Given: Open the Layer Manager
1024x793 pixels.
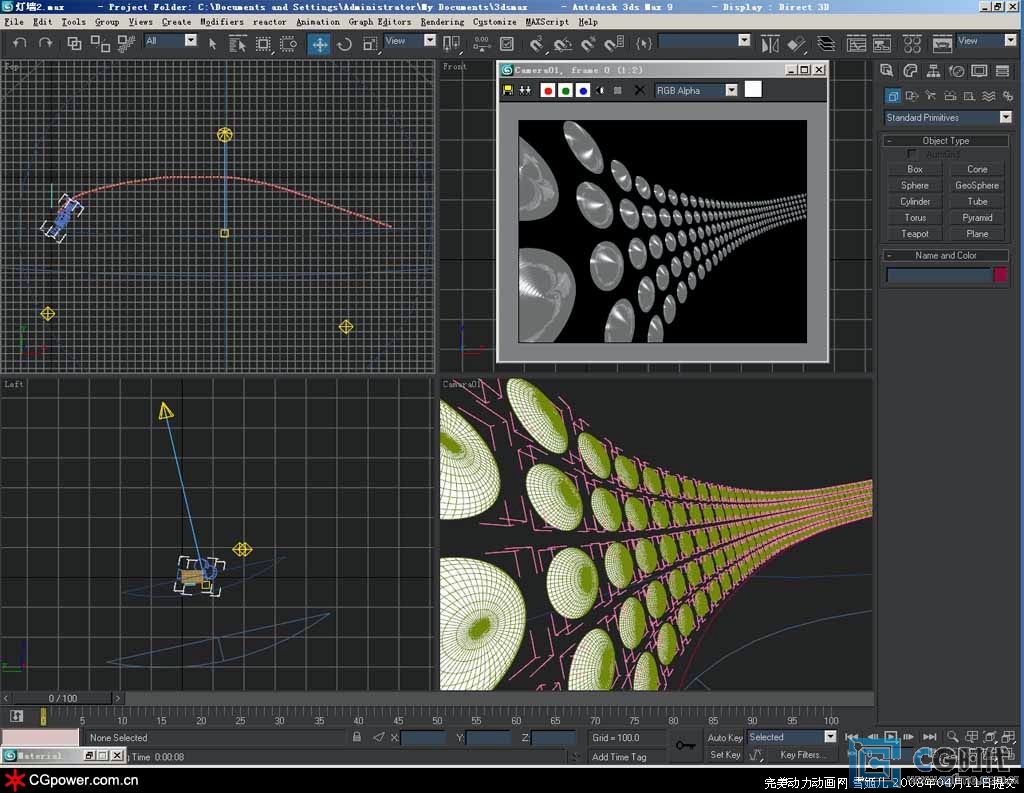Looking at the screenshot, I should [x=826, y=44].
